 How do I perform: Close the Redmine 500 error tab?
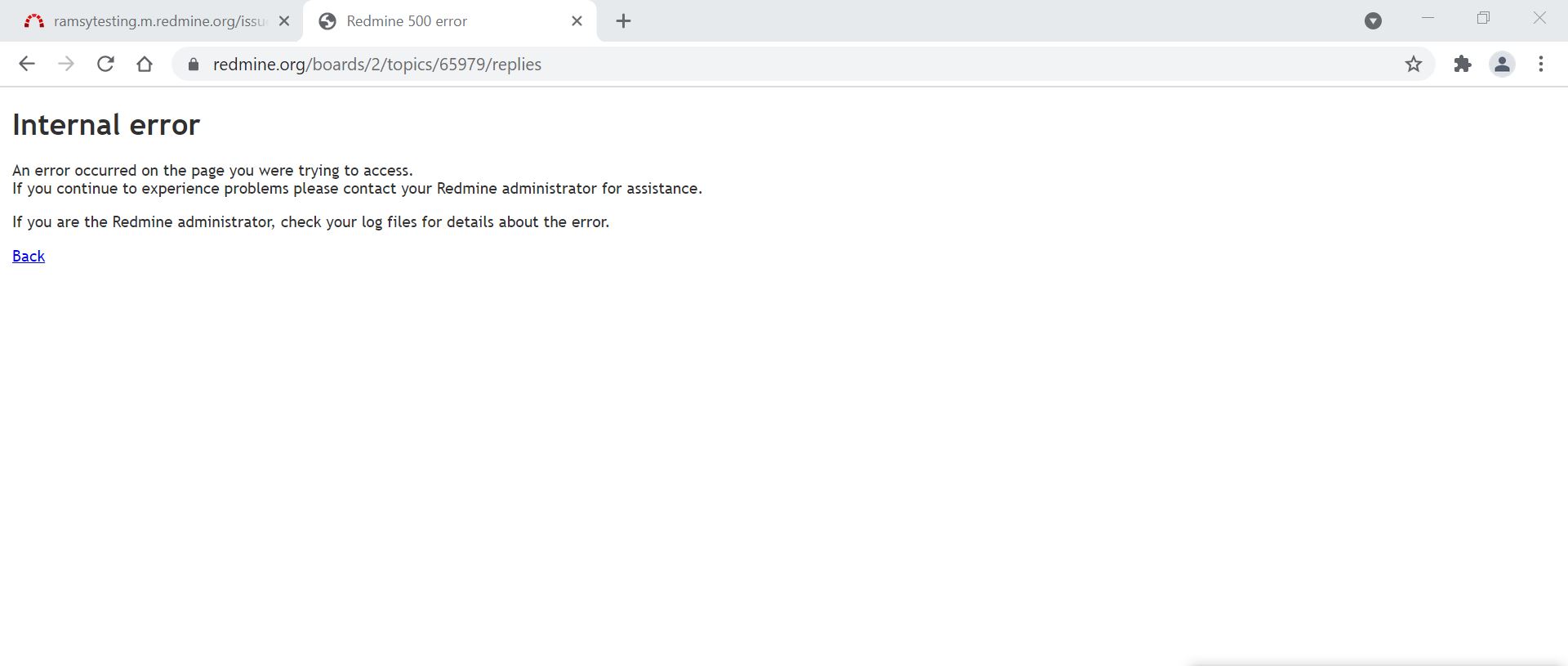pos(577,21)
